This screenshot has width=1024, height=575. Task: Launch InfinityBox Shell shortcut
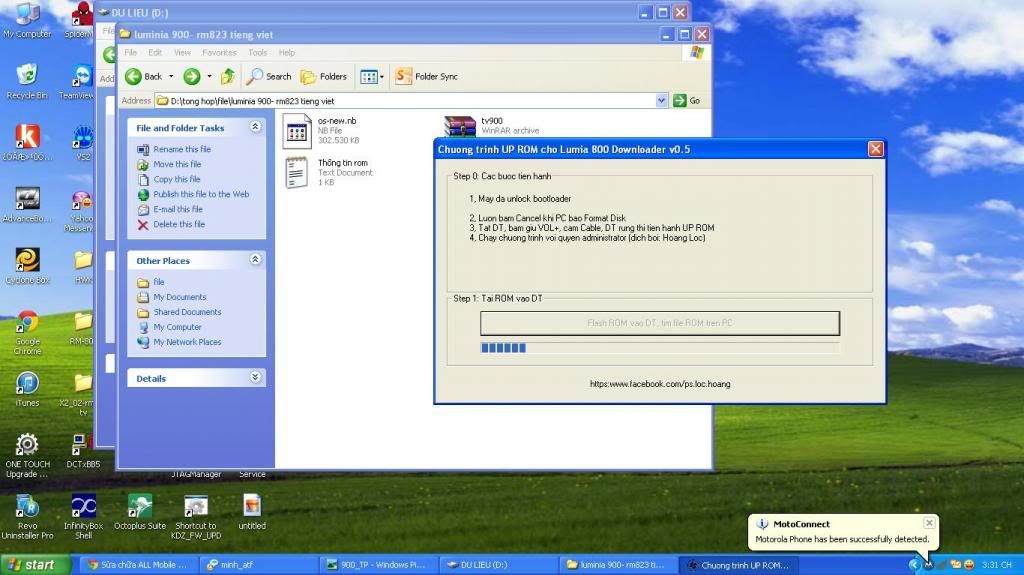coord(83,517)
